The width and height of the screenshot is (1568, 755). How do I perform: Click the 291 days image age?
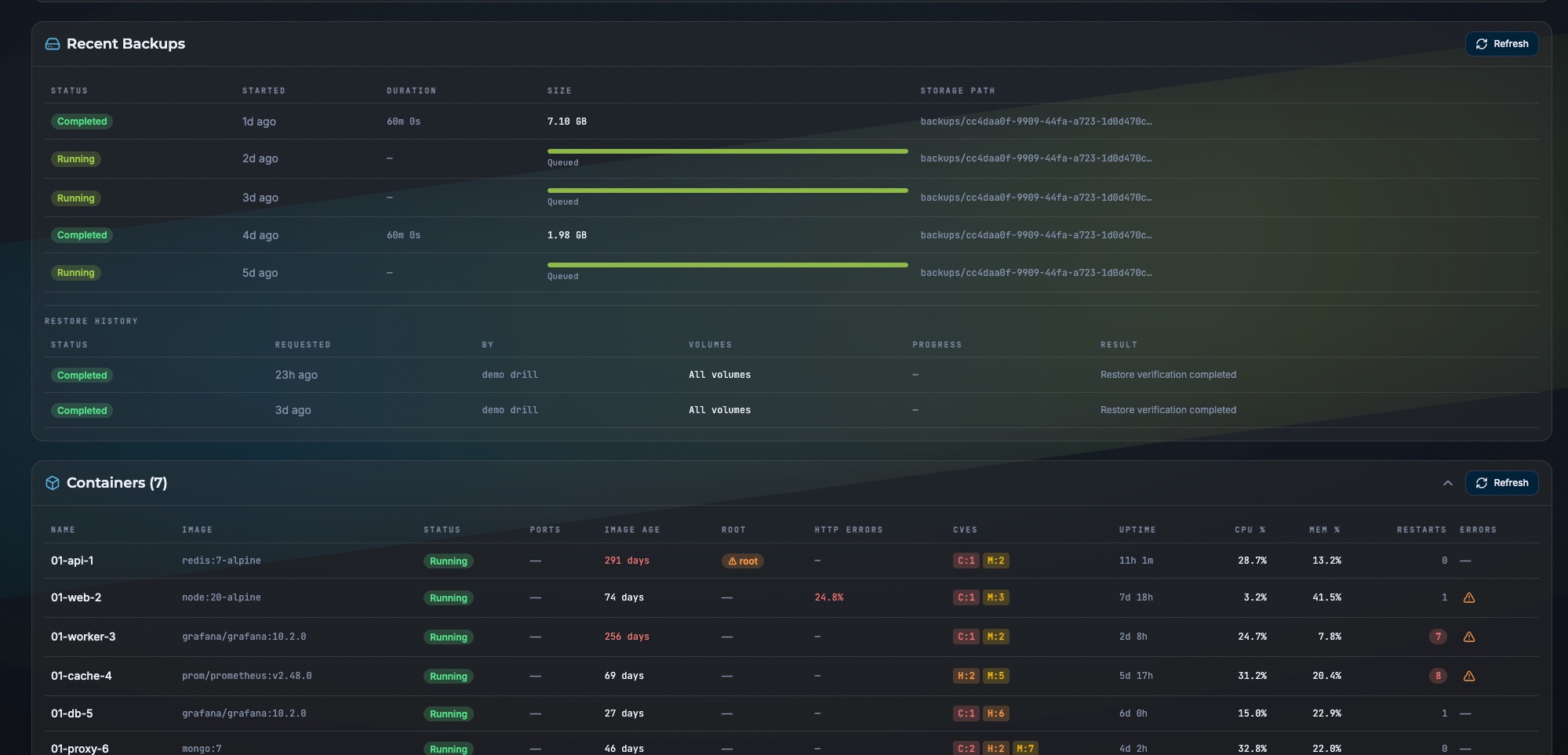tap(627, 561)
